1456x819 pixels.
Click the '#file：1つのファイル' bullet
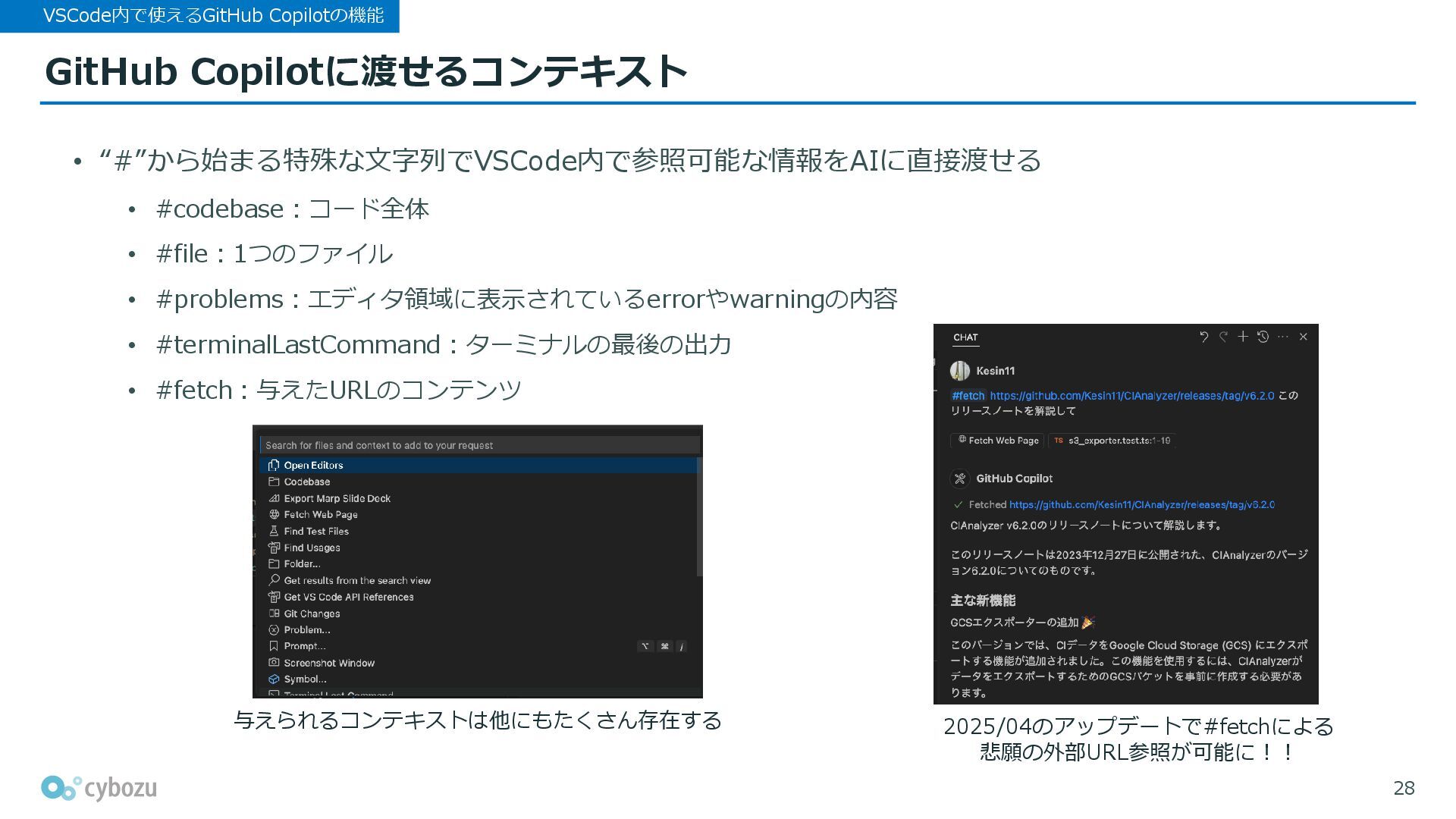click(275, 254)
